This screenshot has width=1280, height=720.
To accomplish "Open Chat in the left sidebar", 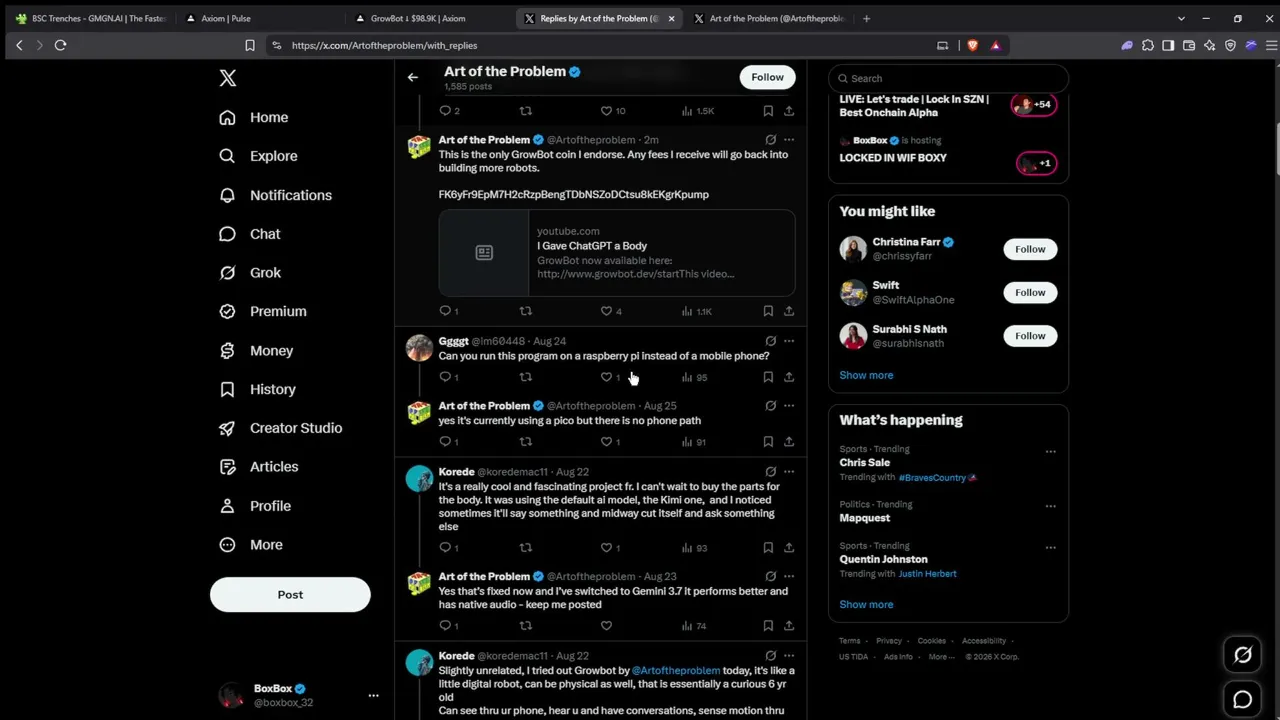I will pyautogui.click(x=250, y=234).
